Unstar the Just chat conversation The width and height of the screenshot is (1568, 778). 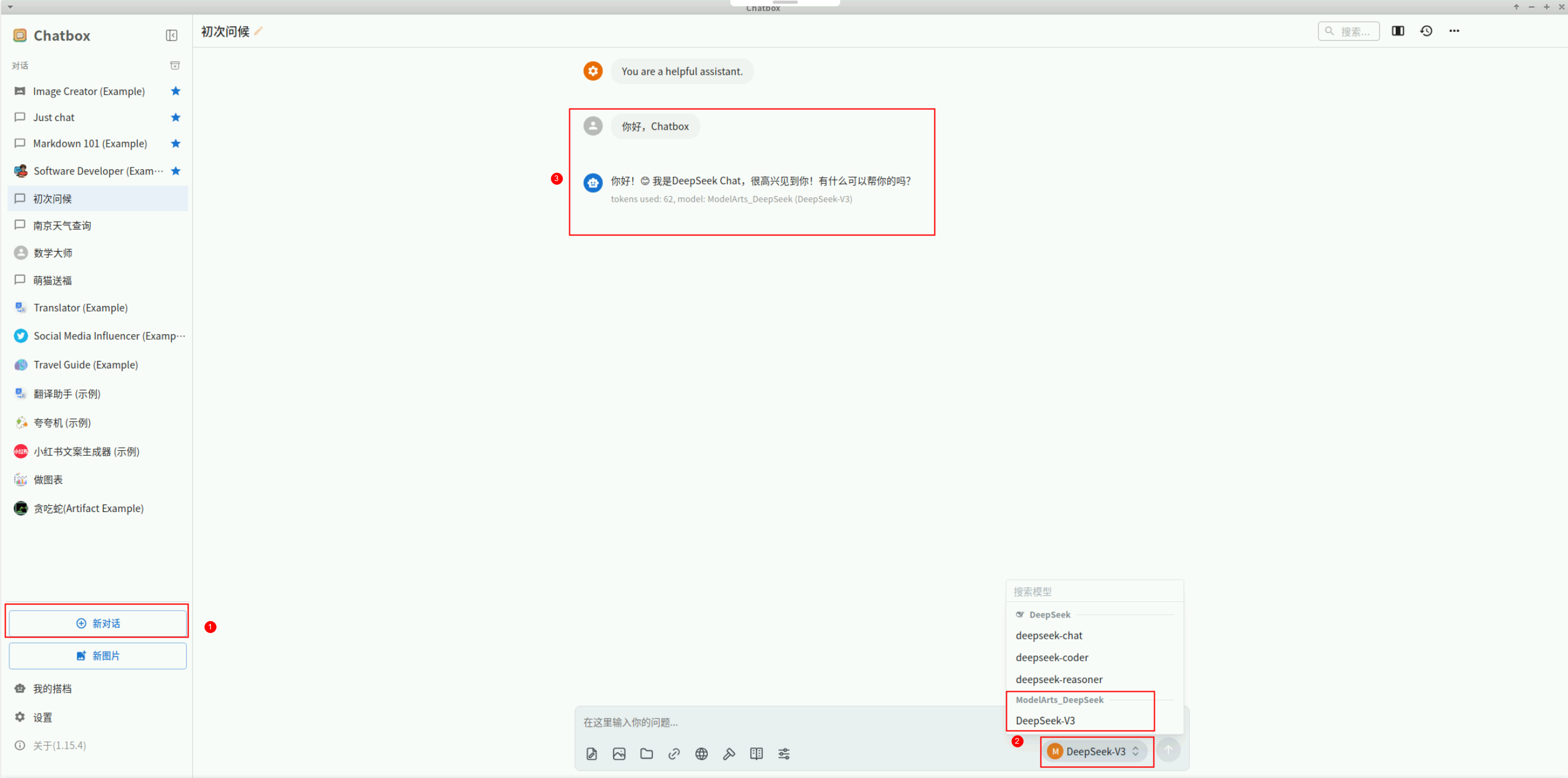point(175,117)
